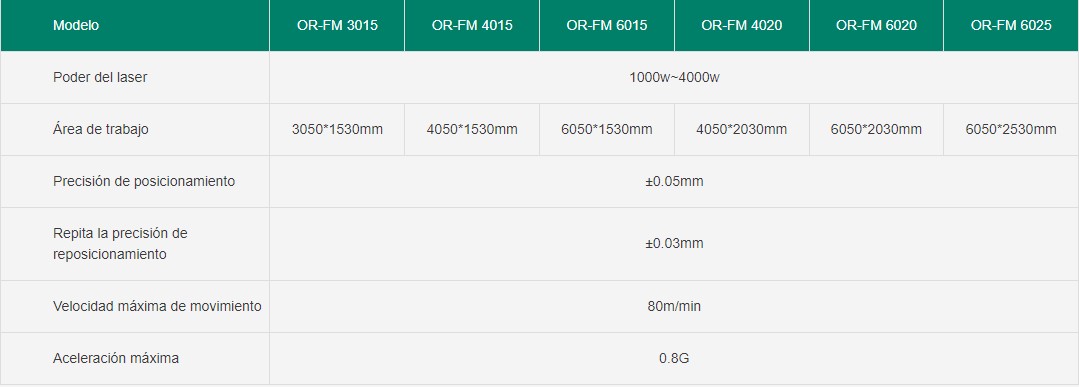The height and width of the screenshot is (387, 1079).
Task: Click the 6050*1530mm cell
Action: [607, 129]
